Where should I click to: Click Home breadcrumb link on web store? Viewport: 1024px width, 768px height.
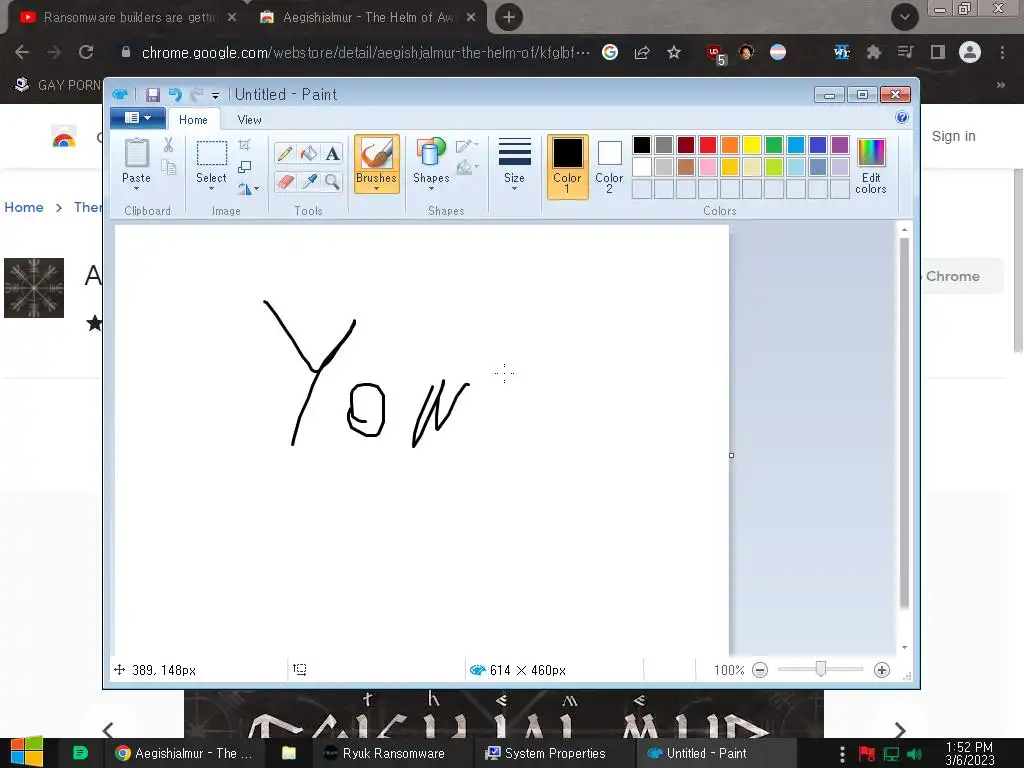click(24, 207)
